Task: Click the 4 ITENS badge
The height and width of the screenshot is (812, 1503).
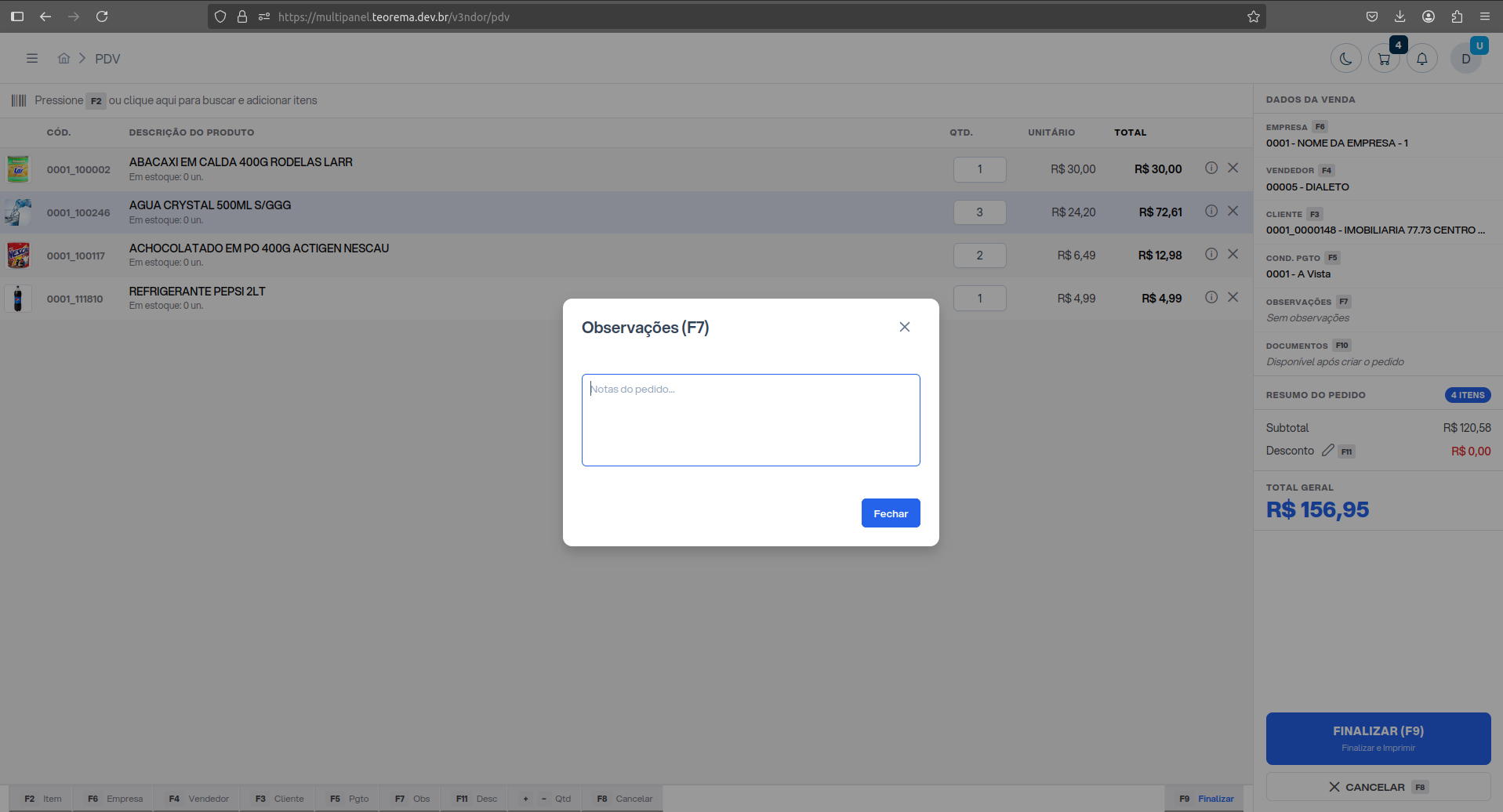Action: pyautogui.click(x=1468, y=395)
